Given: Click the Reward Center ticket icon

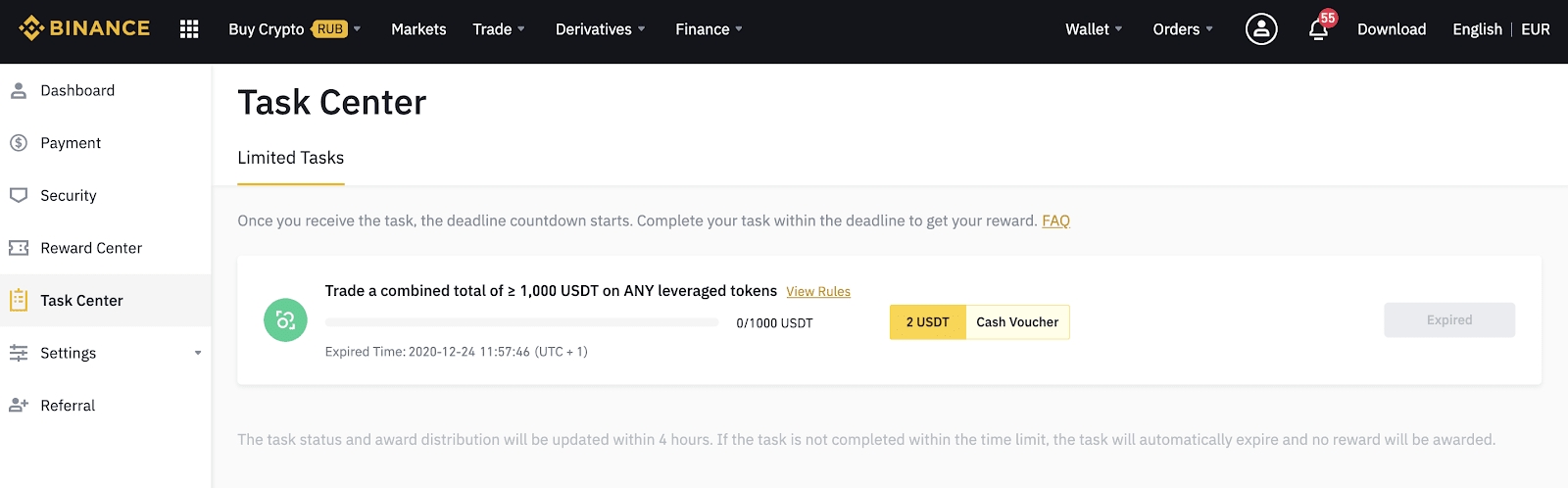Looking at the screenshot, I should [18, 248].
